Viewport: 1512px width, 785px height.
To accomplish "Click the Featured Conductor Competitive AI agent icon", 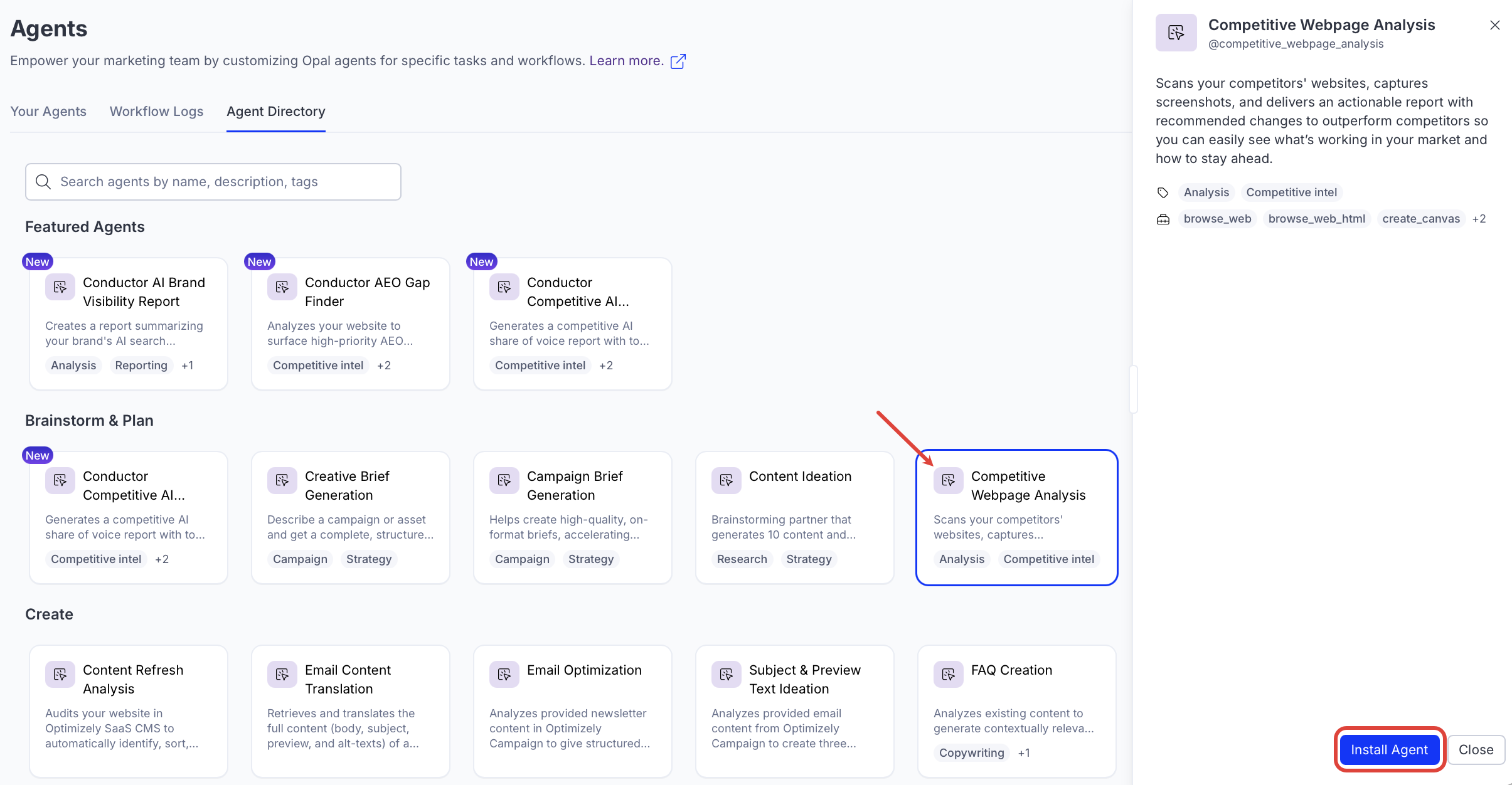I will tap(504, 287).
